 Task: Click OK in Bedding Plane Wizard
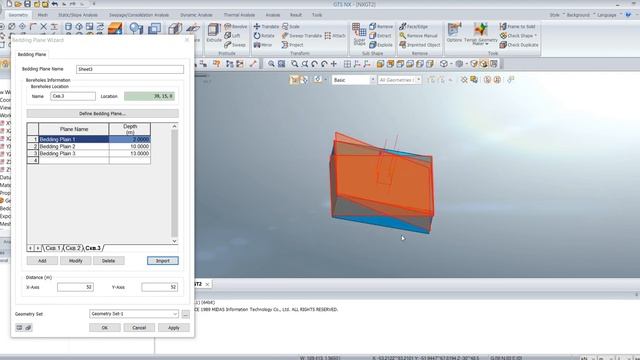105,328
